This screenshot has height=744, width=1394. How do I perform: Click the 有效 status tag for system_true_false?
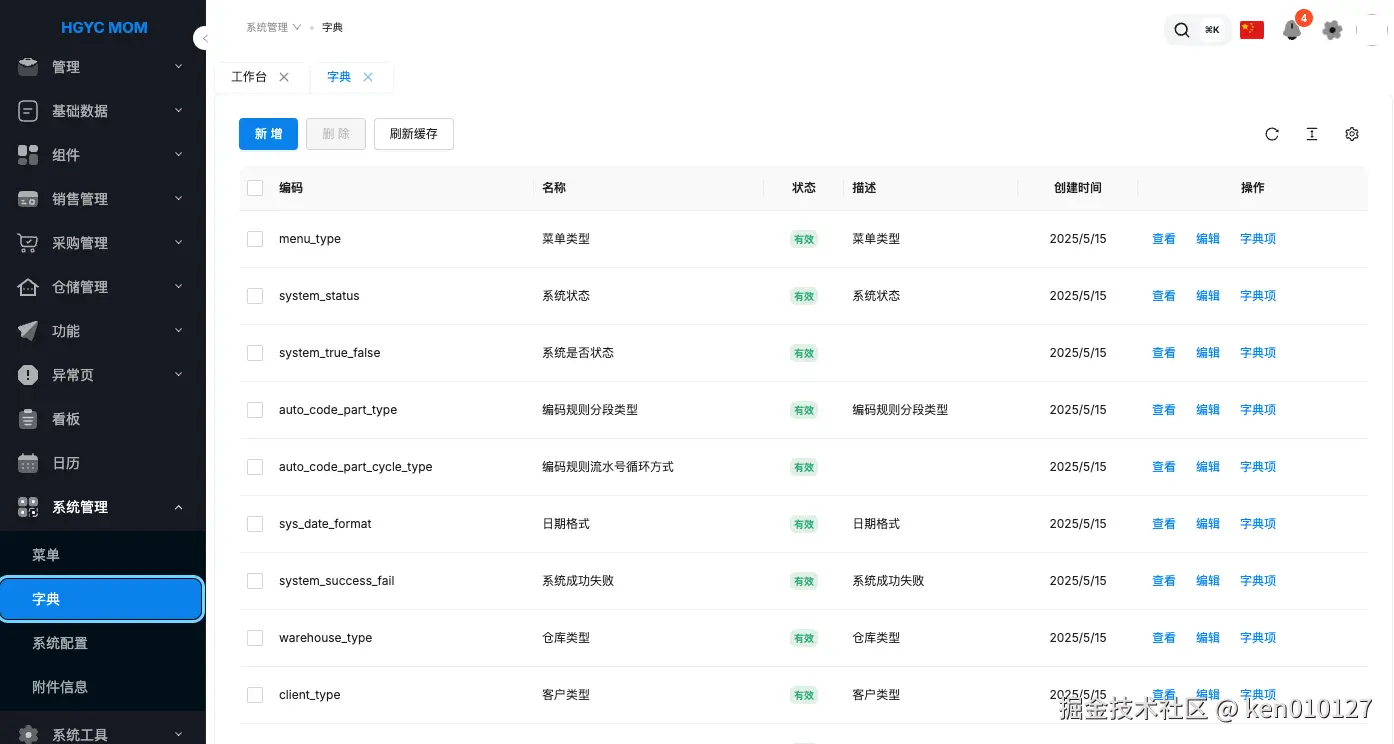point(804,353)
